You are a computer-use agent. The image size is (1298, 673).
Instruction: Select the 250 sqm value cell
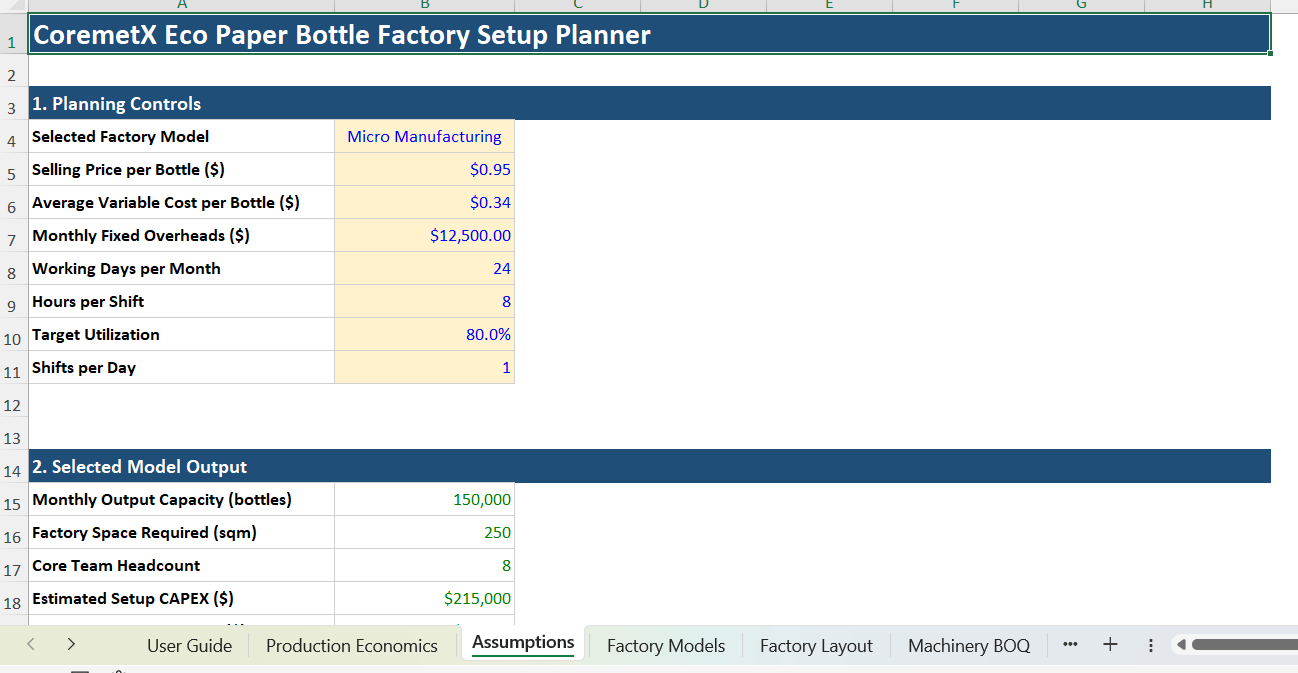(x=424, y=532)
